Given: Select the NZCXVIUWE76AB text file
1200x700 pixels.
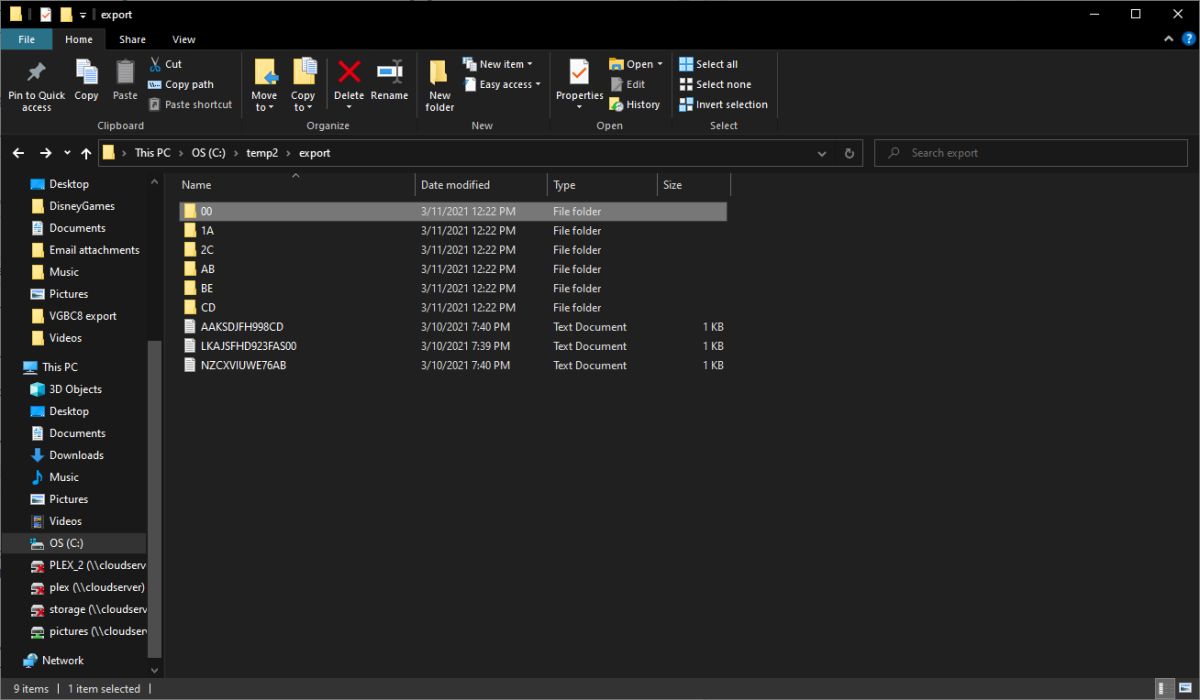Looking at the screenshot, I should [x=453, y=365].
